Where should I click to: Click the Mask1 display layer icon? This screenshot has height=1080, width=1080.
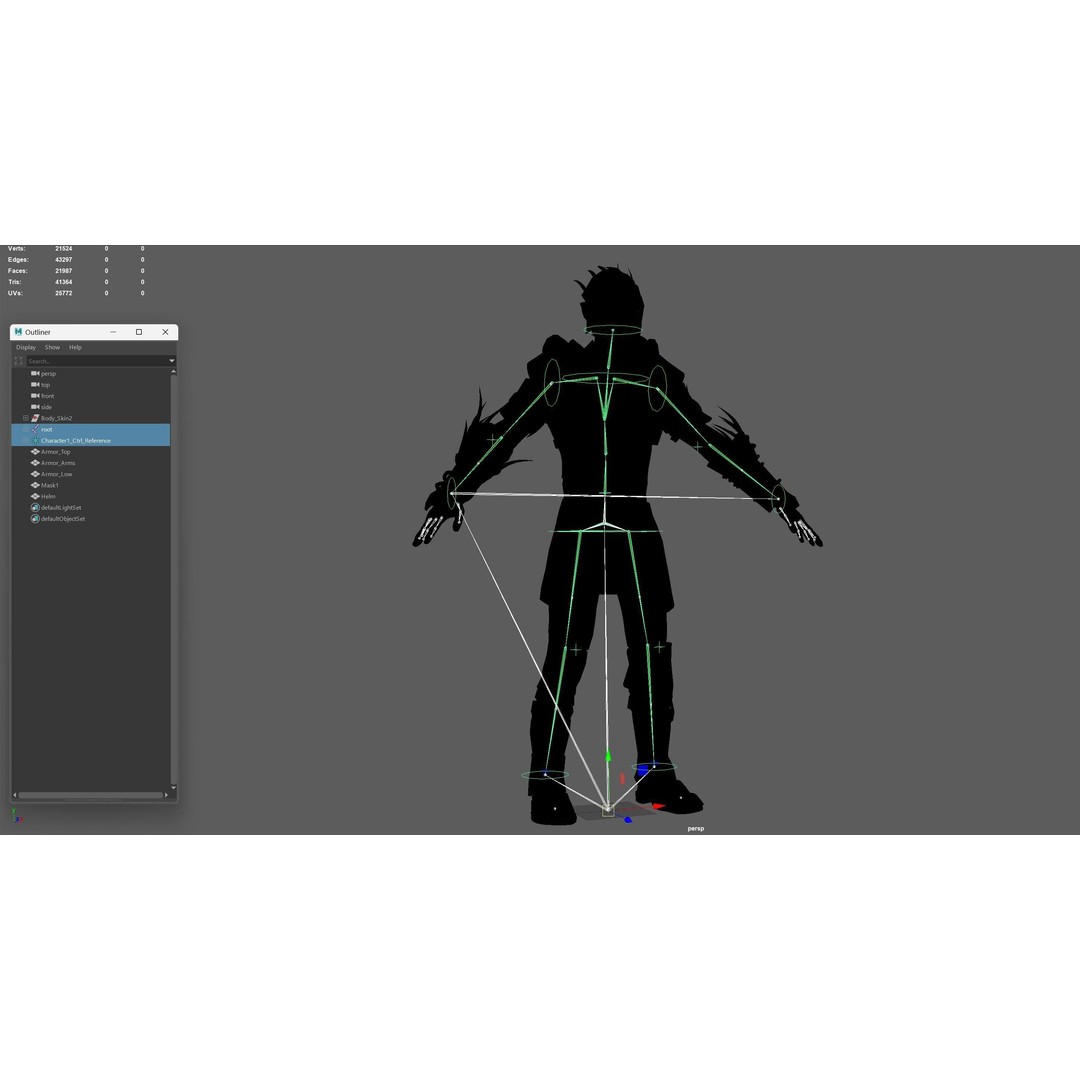(35, 485)
